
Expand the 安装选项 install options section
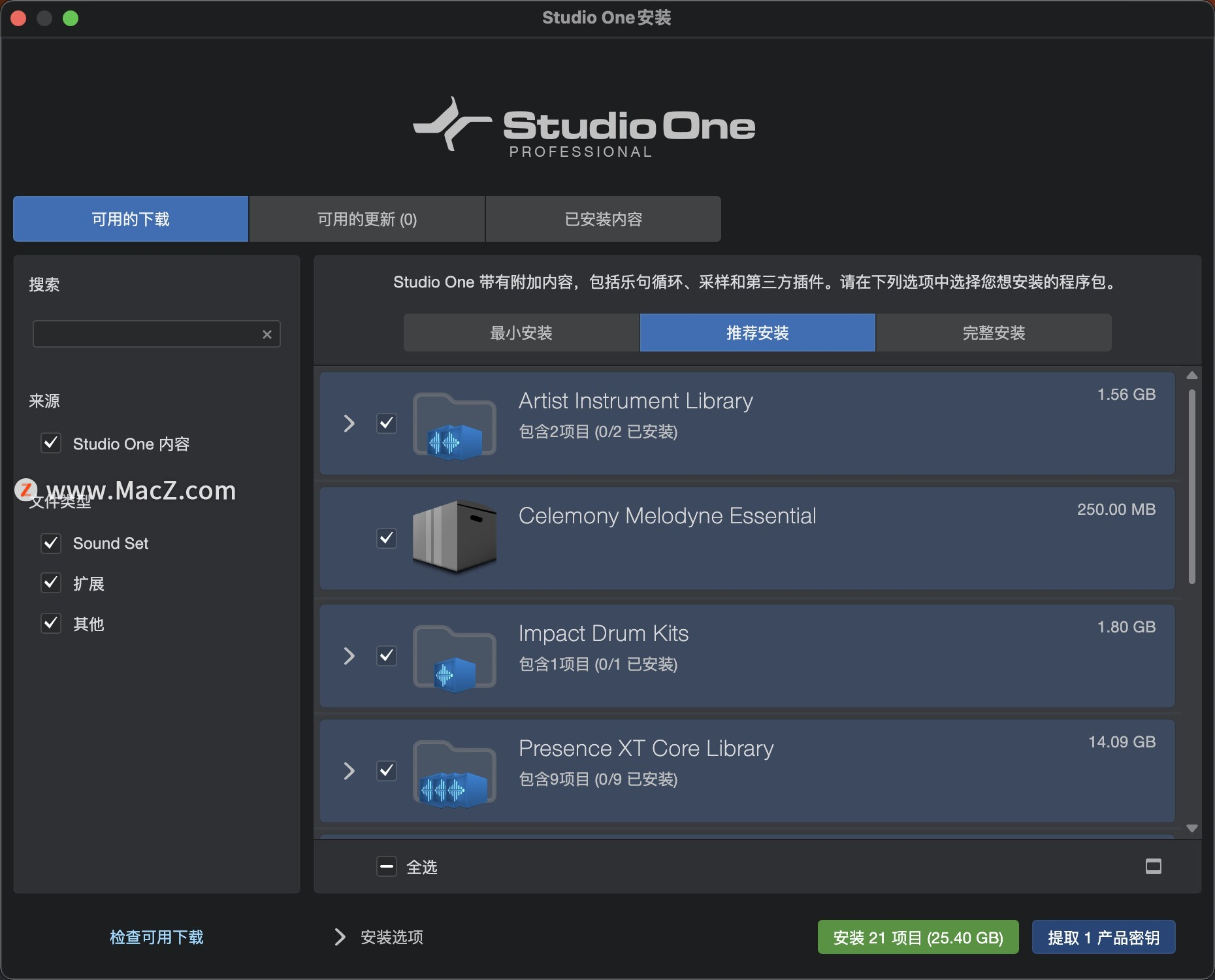coord(340,937)
